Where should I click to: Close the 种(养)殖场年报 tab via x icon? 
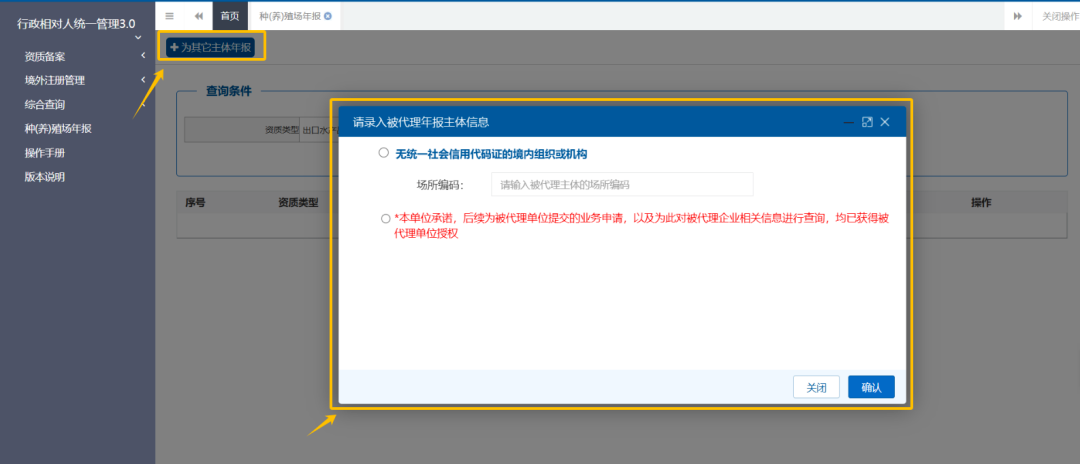coord(328,16)
